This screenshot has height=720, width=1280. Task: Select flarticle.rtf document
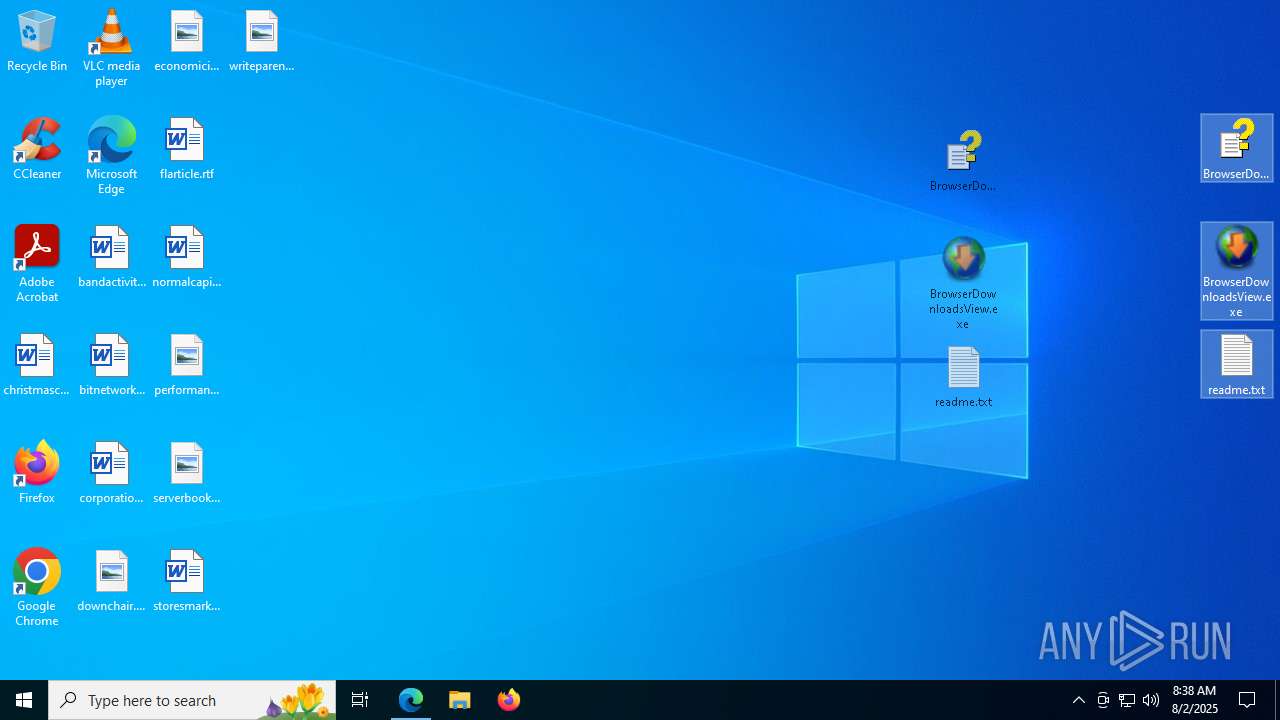click(x=187, y=150)
